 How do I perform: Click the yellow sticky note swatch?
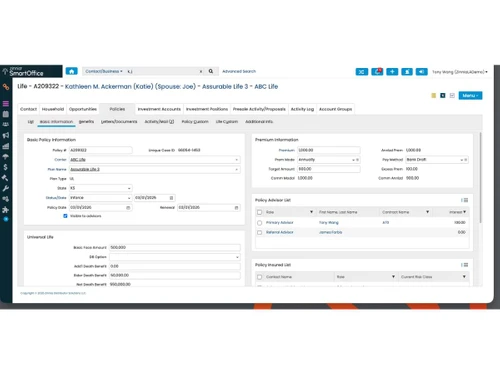coord(434,96)
